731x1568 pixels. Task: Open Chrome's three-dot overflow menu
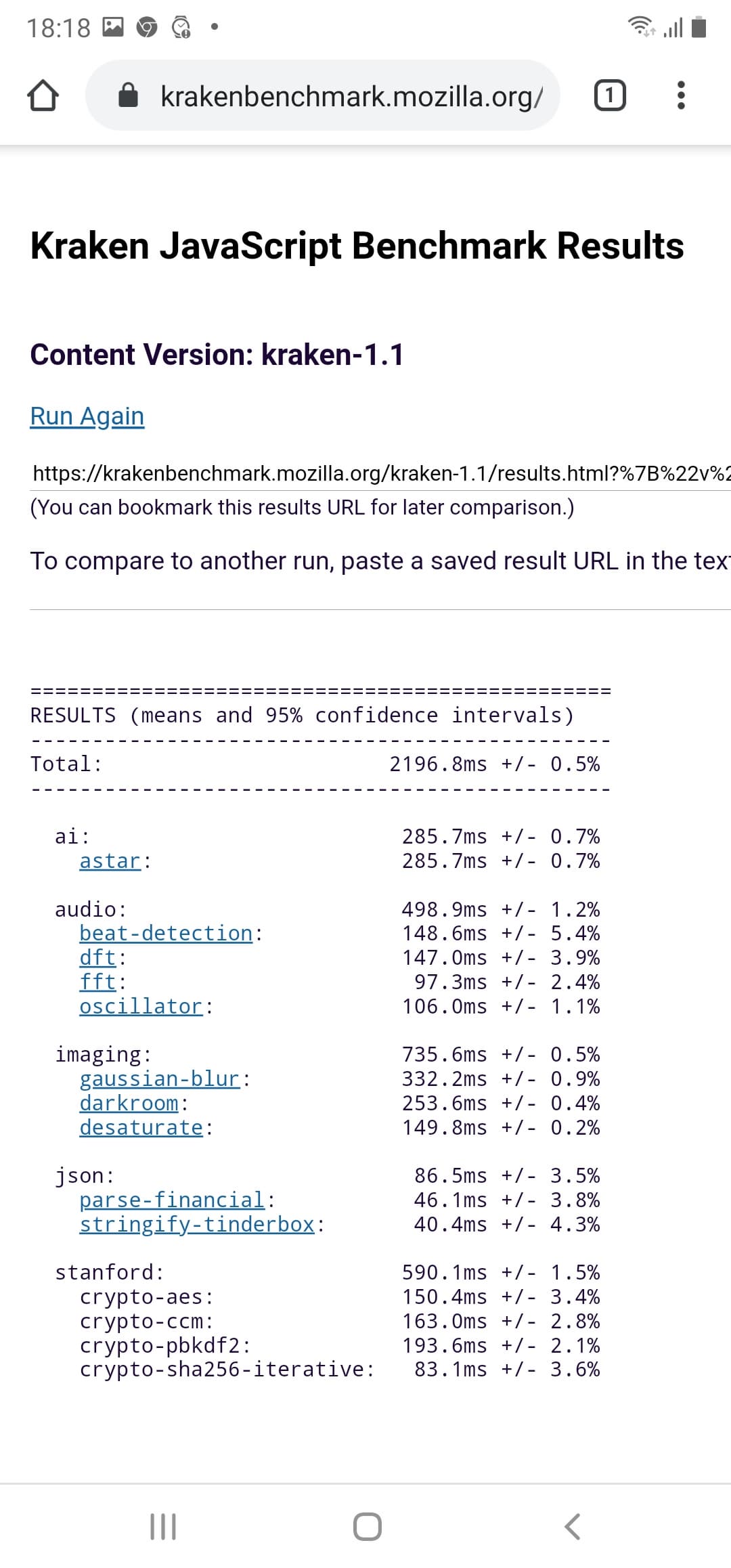681,95
